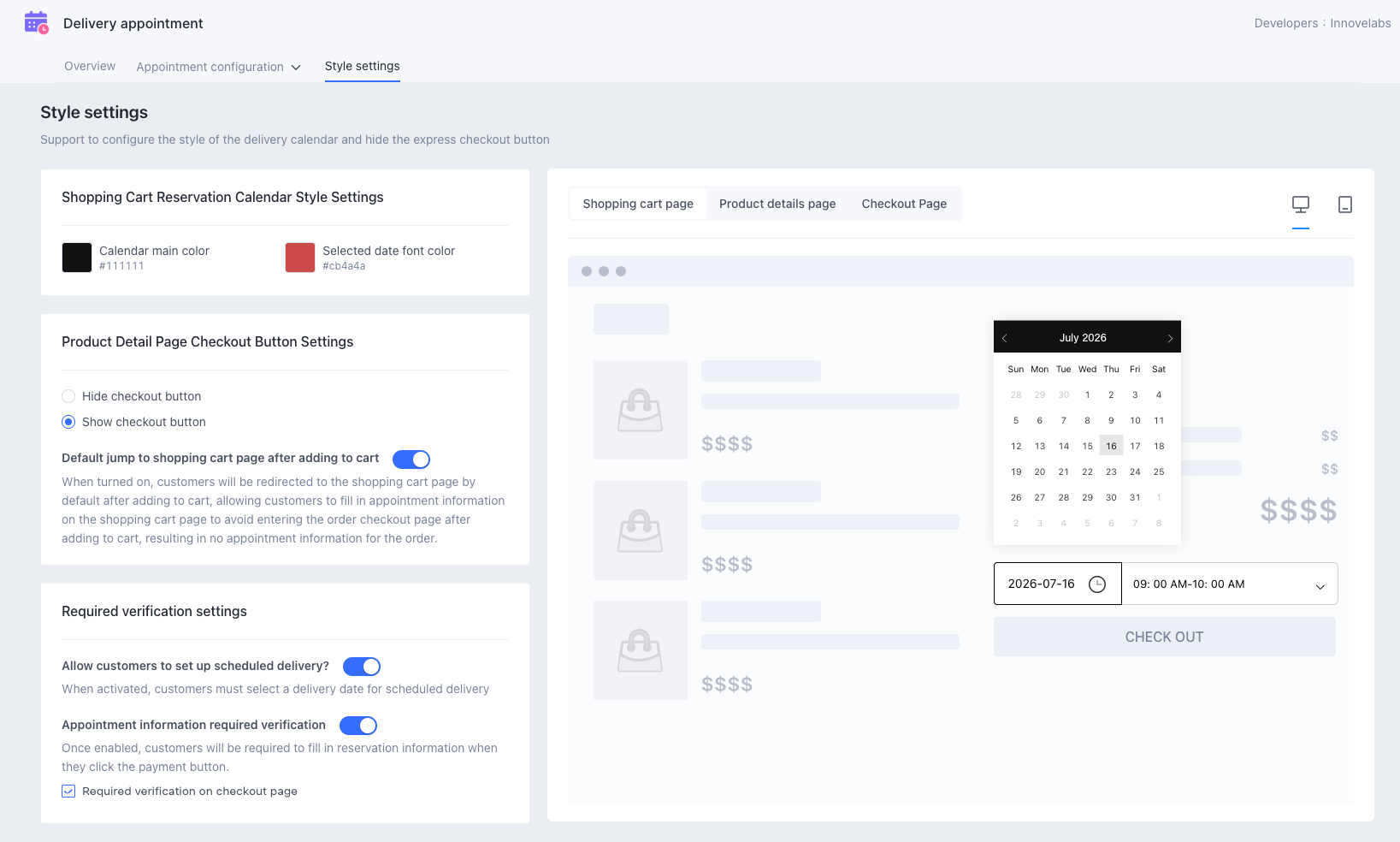Viewport: 1400px width, 842px height.
Task: Expand the Appointment configuration menu
Action: pos(219,67)
